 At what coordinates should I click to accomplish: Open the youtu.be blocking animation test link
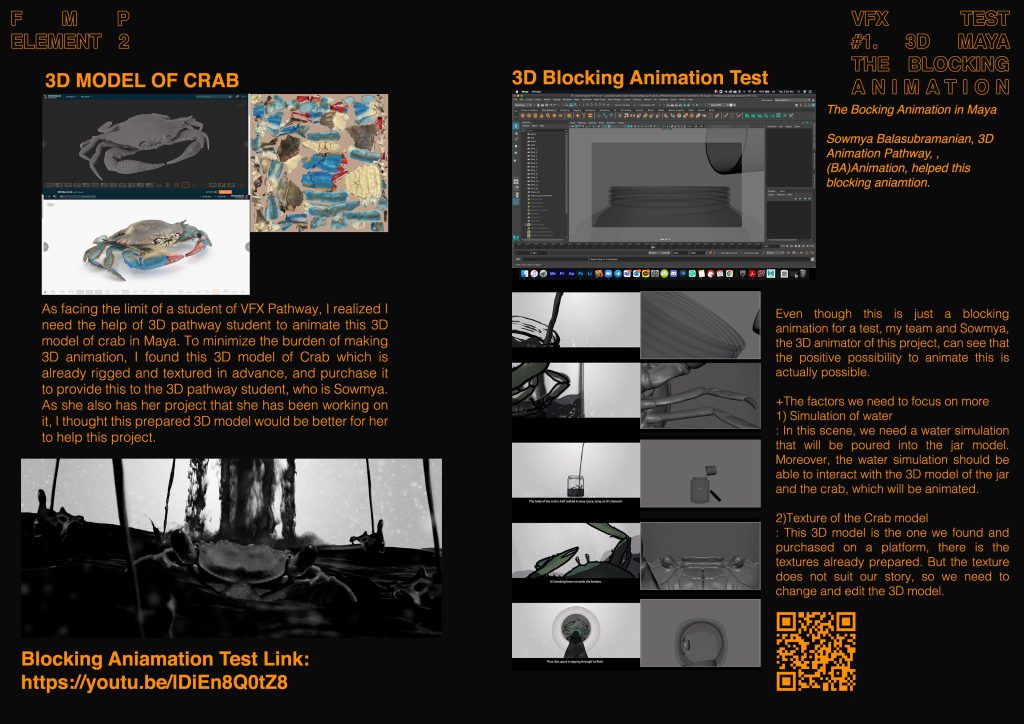[x=154, y=682]
